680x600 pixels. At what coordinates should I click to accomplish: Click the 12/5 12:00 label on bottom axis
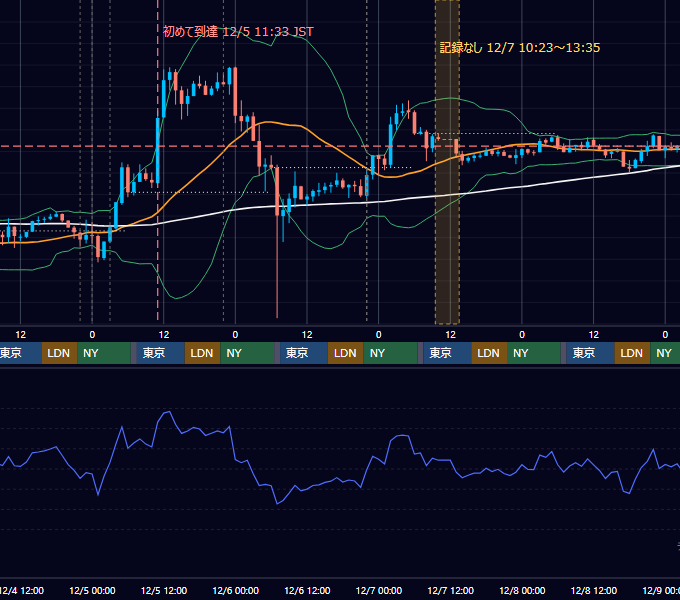(164, 590)
